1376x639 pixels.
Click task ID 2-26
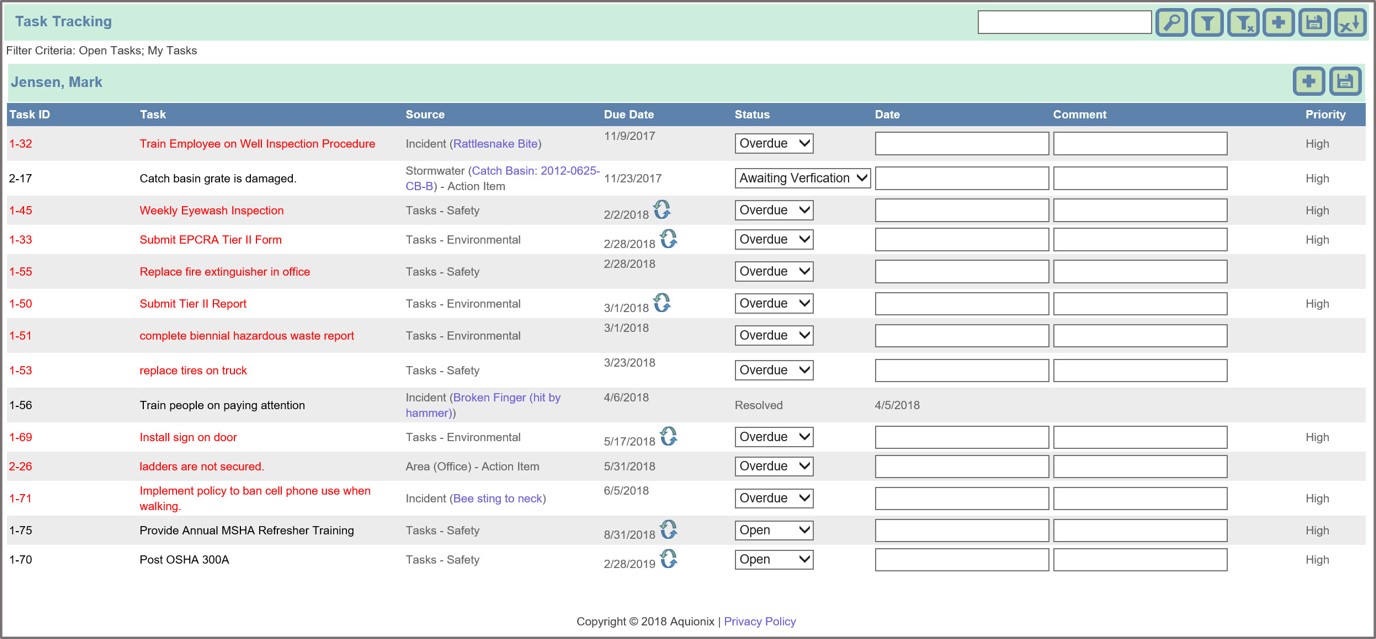(x=21, y=467)
